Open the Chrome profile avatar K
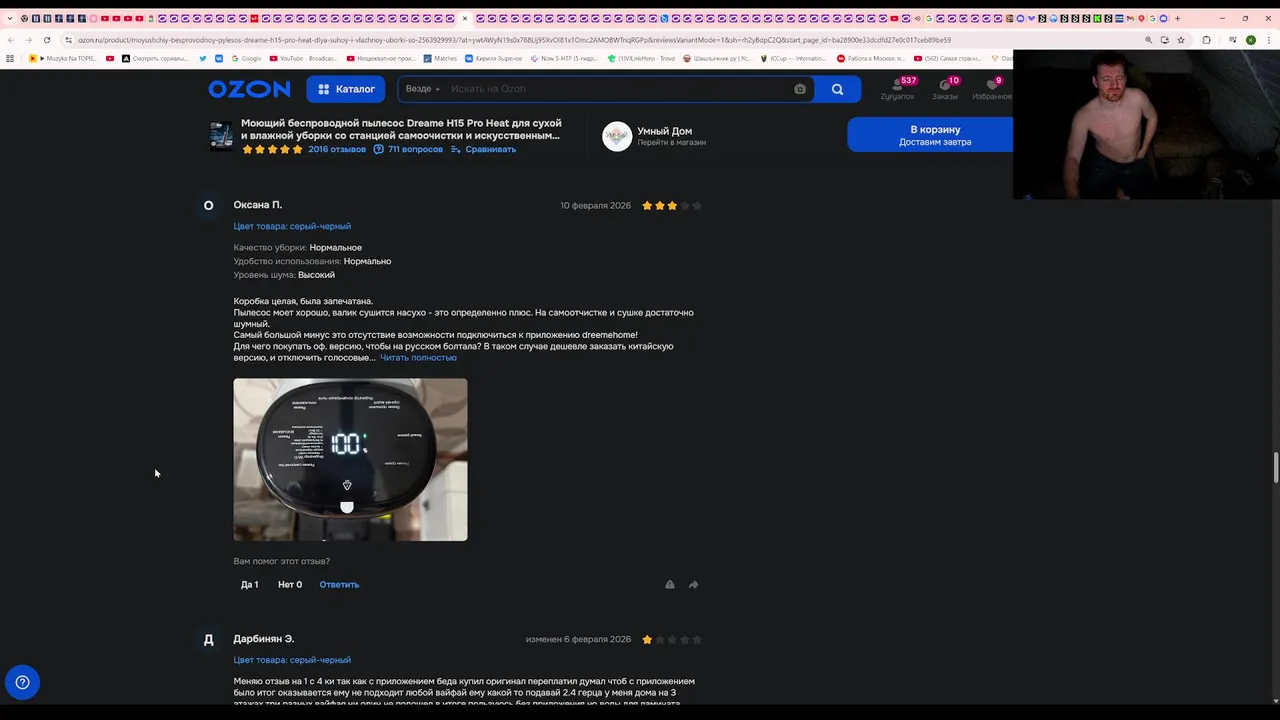1280x720 pixels. [1251, 40]
